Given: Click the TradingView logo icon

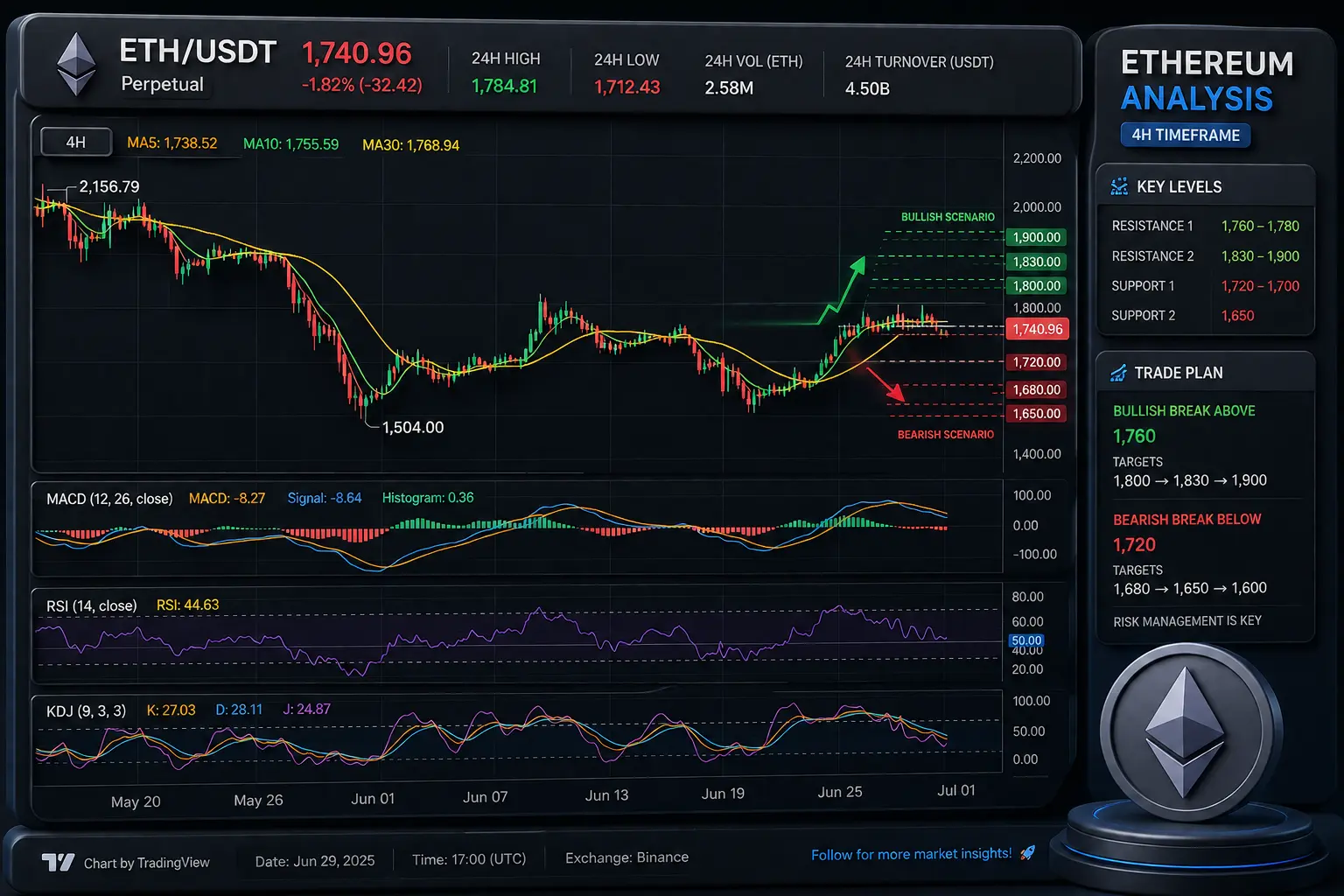Looking at the screenshot, I should 59,863.
